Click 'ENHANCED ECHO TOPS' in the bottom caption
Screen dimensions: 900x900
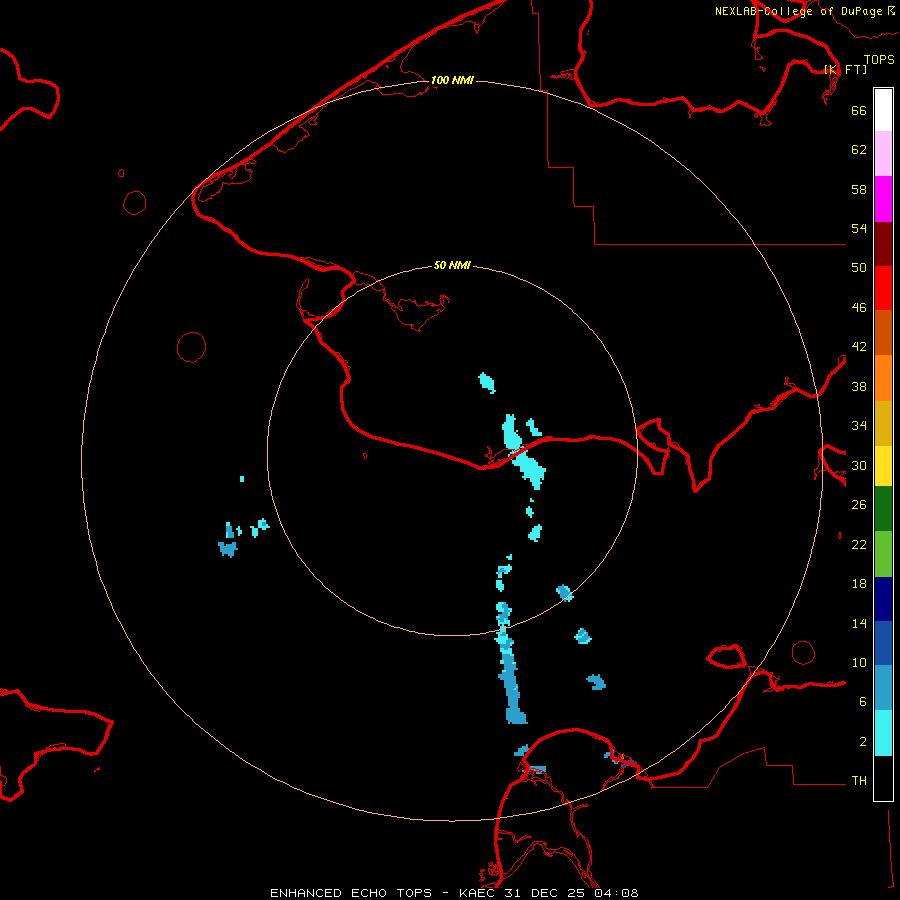[351, 893]
